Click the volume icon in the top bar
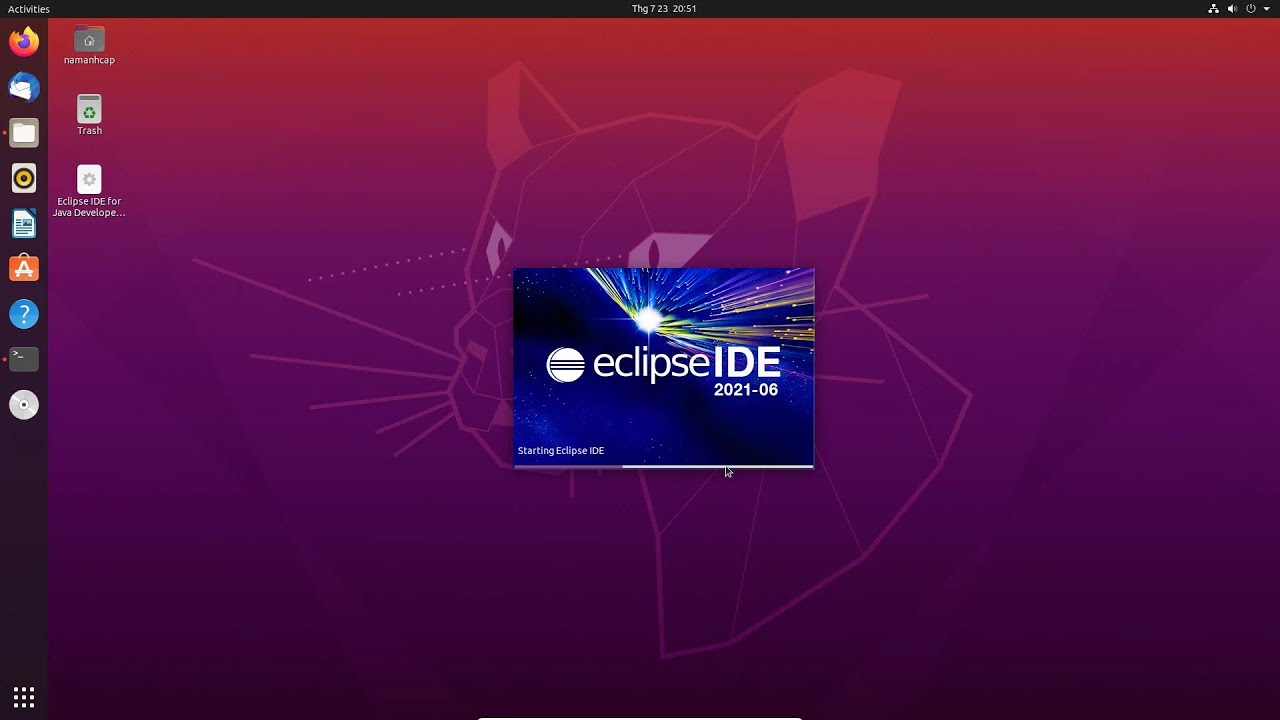Screen dimensions: 1280x720 pos(1232,9)
